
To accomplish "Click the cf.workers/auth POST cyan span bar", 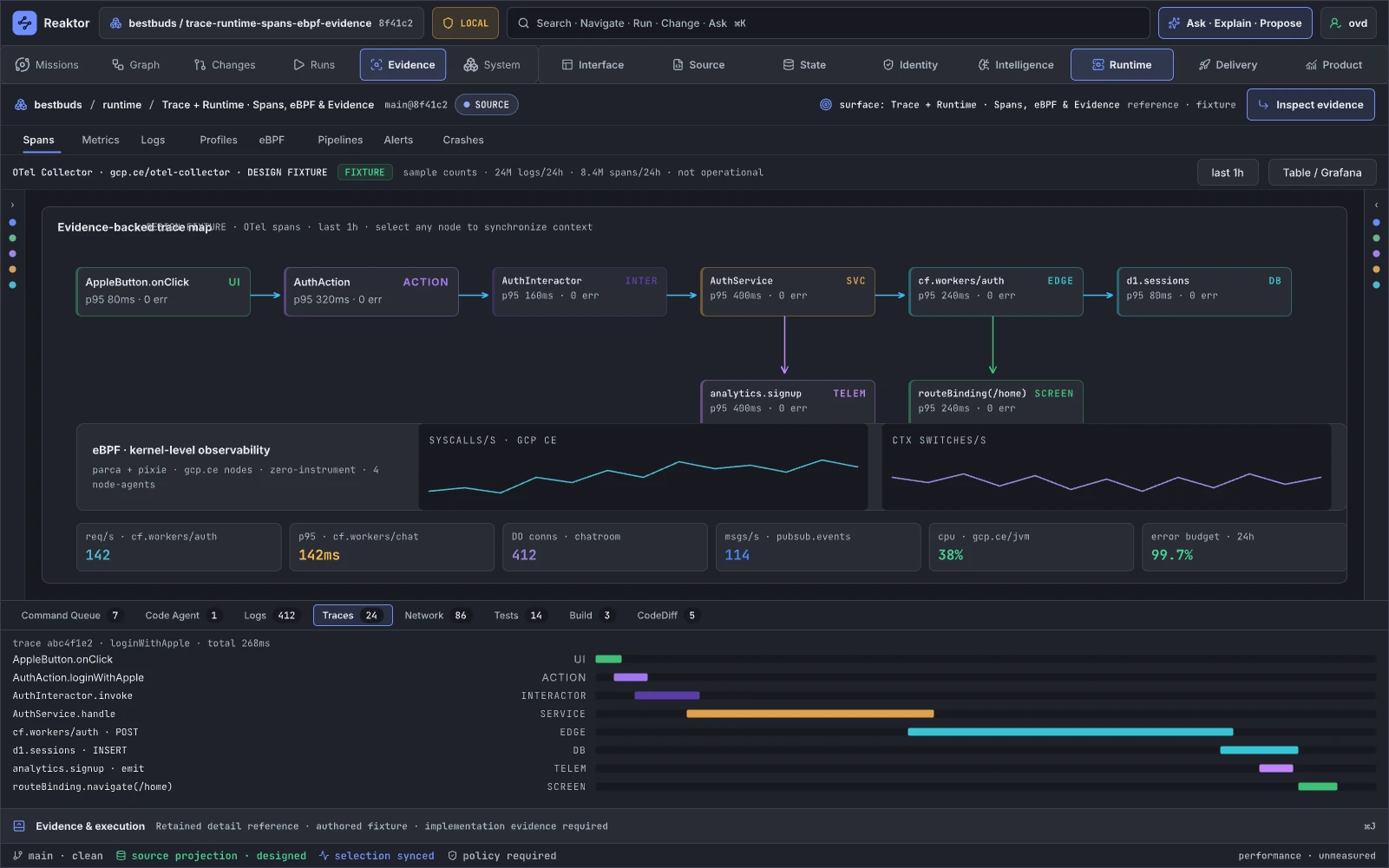I will 1071,732.
